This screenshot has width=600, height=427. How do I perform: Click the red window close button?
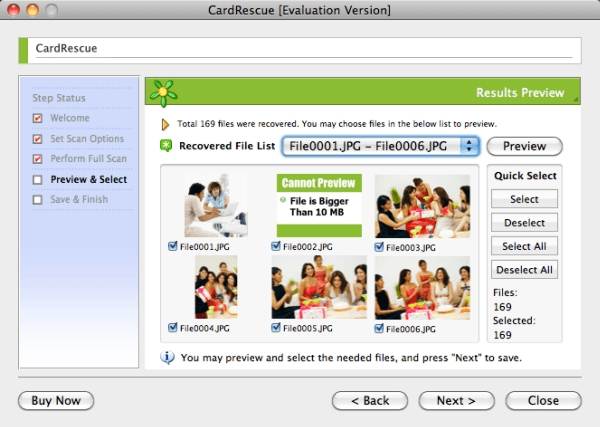14,10
